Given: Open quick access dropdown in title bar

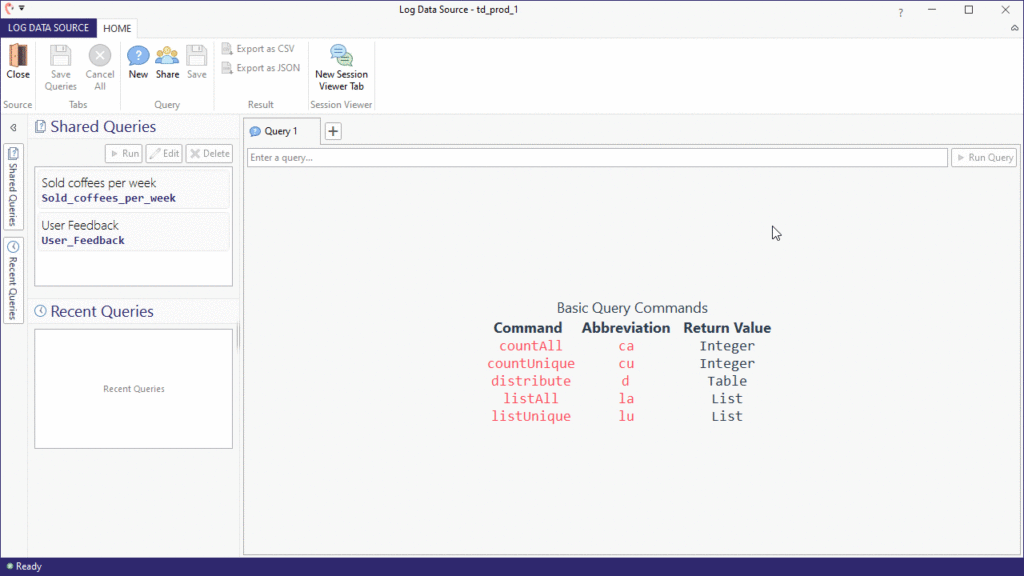Looking at the screenshot, I should click(22, 9).
